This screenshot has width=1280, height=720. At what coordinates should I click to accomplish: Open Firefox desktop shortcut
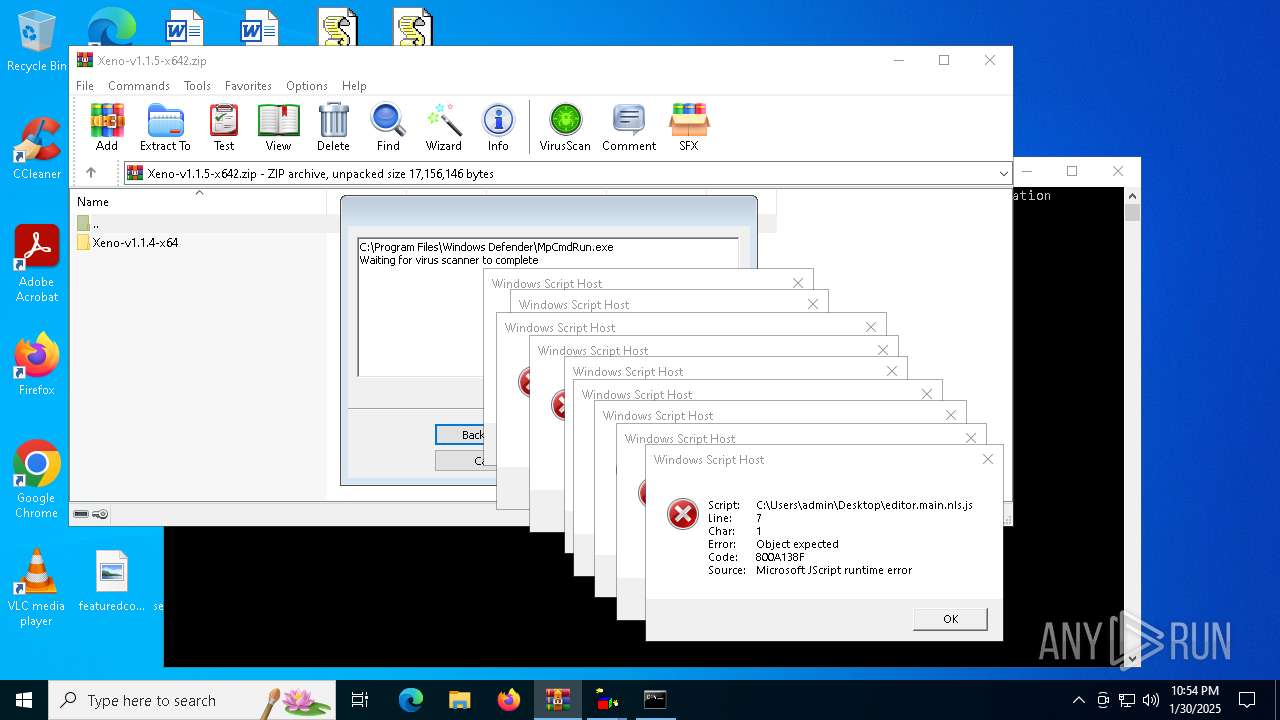coord(36,365)
